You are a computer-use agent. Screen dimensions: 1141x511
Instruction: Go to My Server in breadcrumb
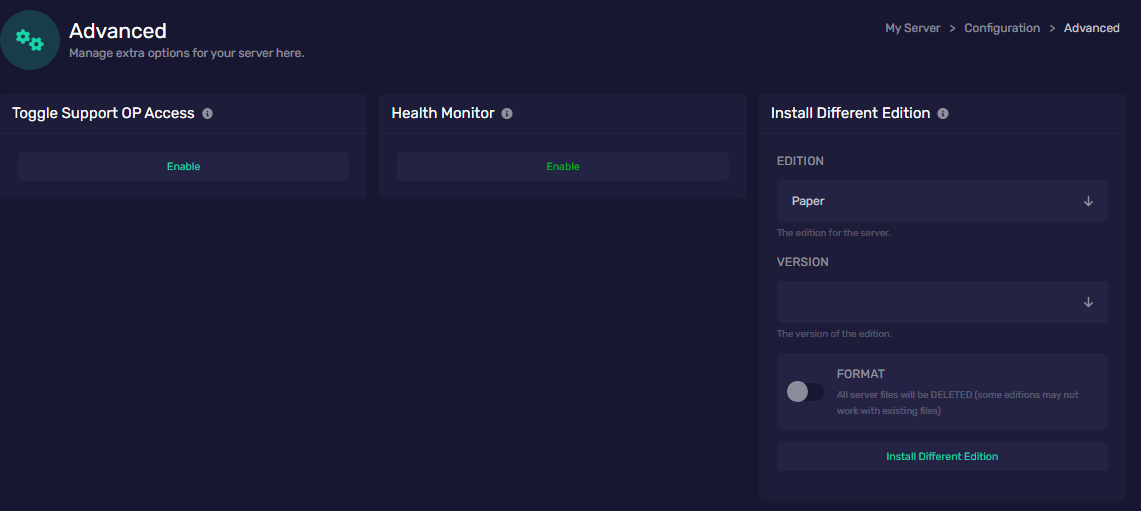point(912,28)
